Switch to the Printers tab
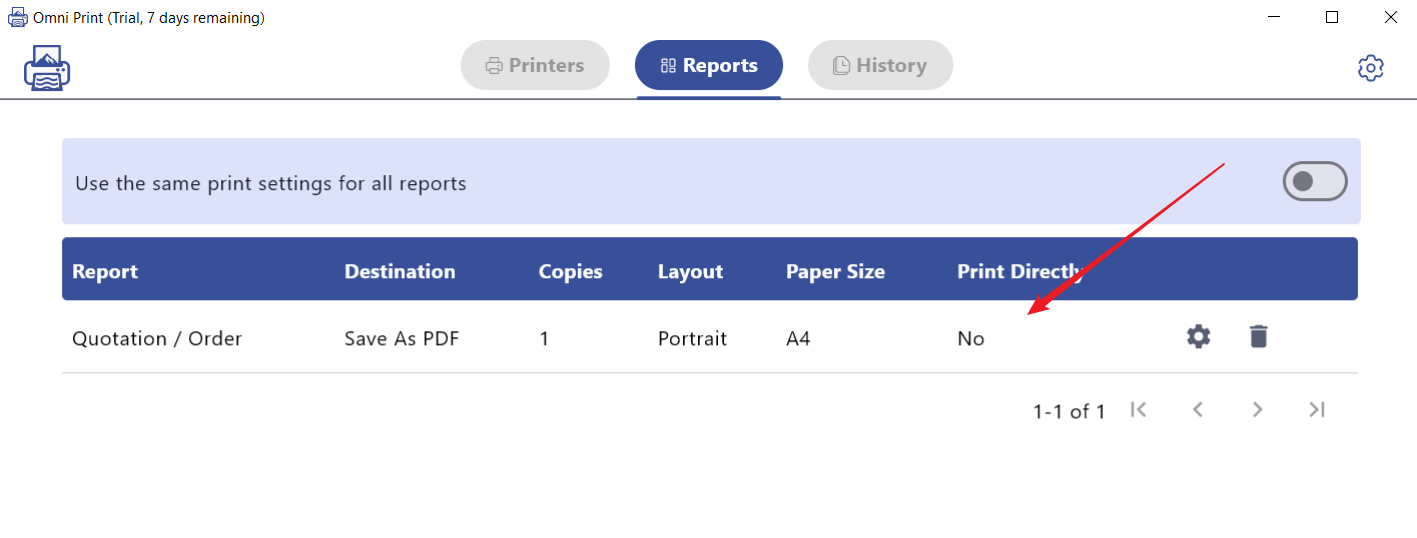Viewport: 1417px width, 538px height. tap(535, 65)
